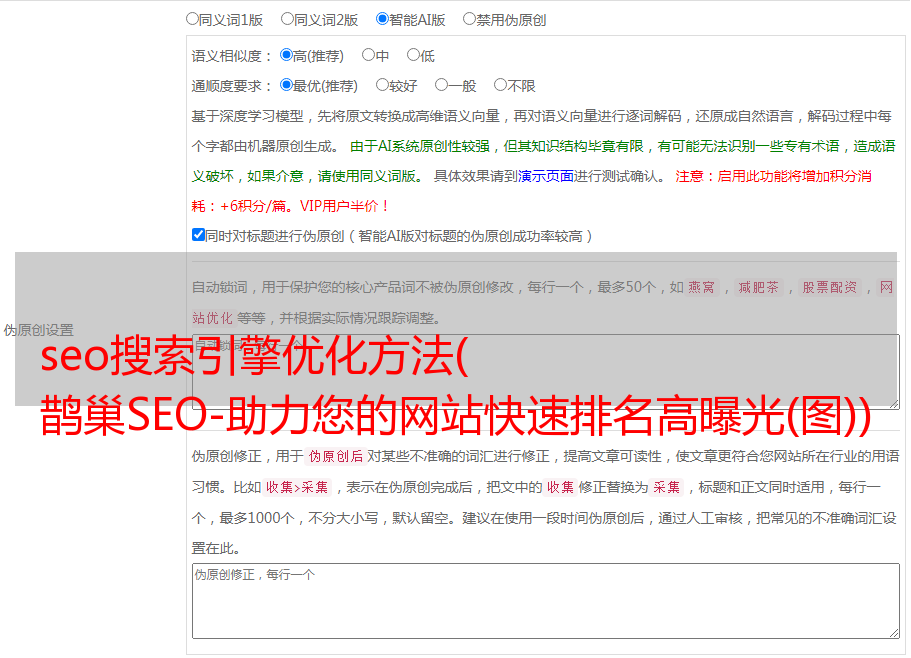
Task: Set 通顺度要求 to 一般
Action: click(442, 85)
